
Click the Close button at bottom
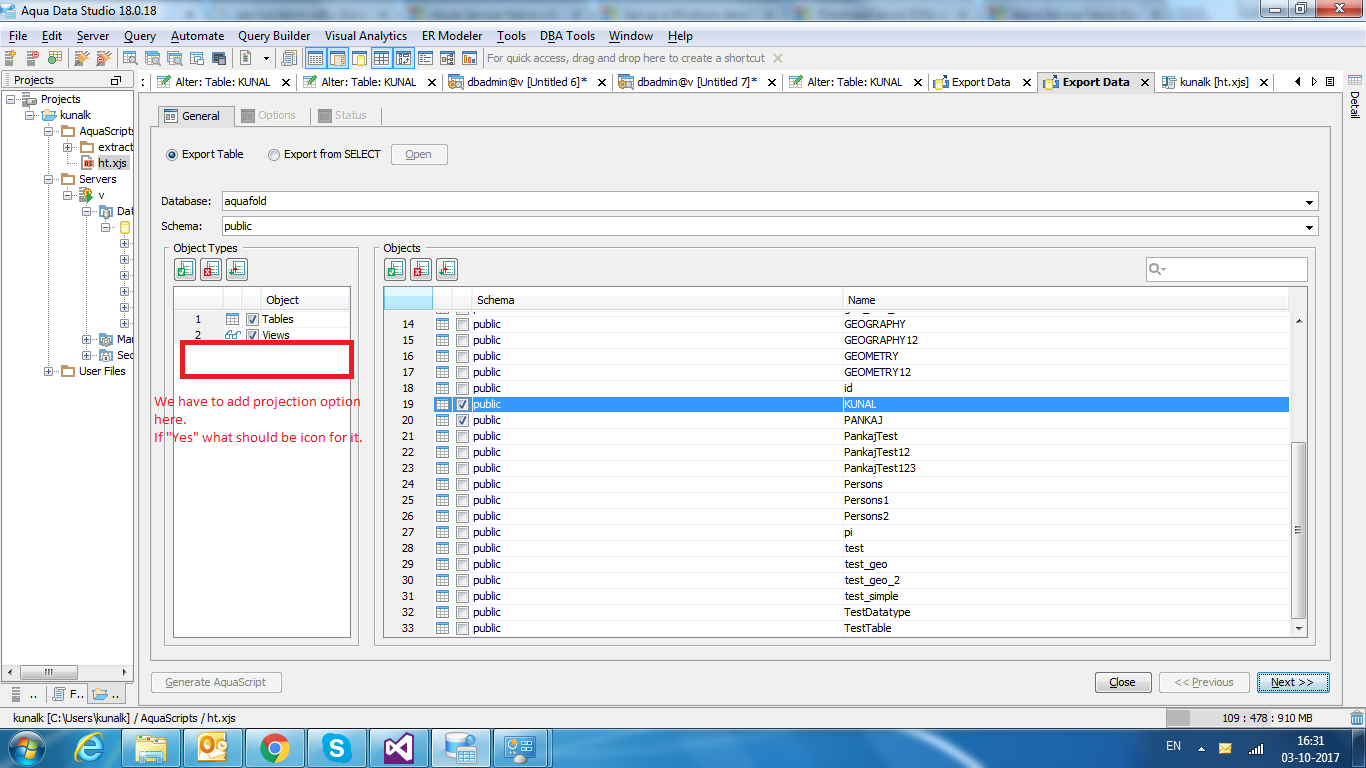point(1122,682)
